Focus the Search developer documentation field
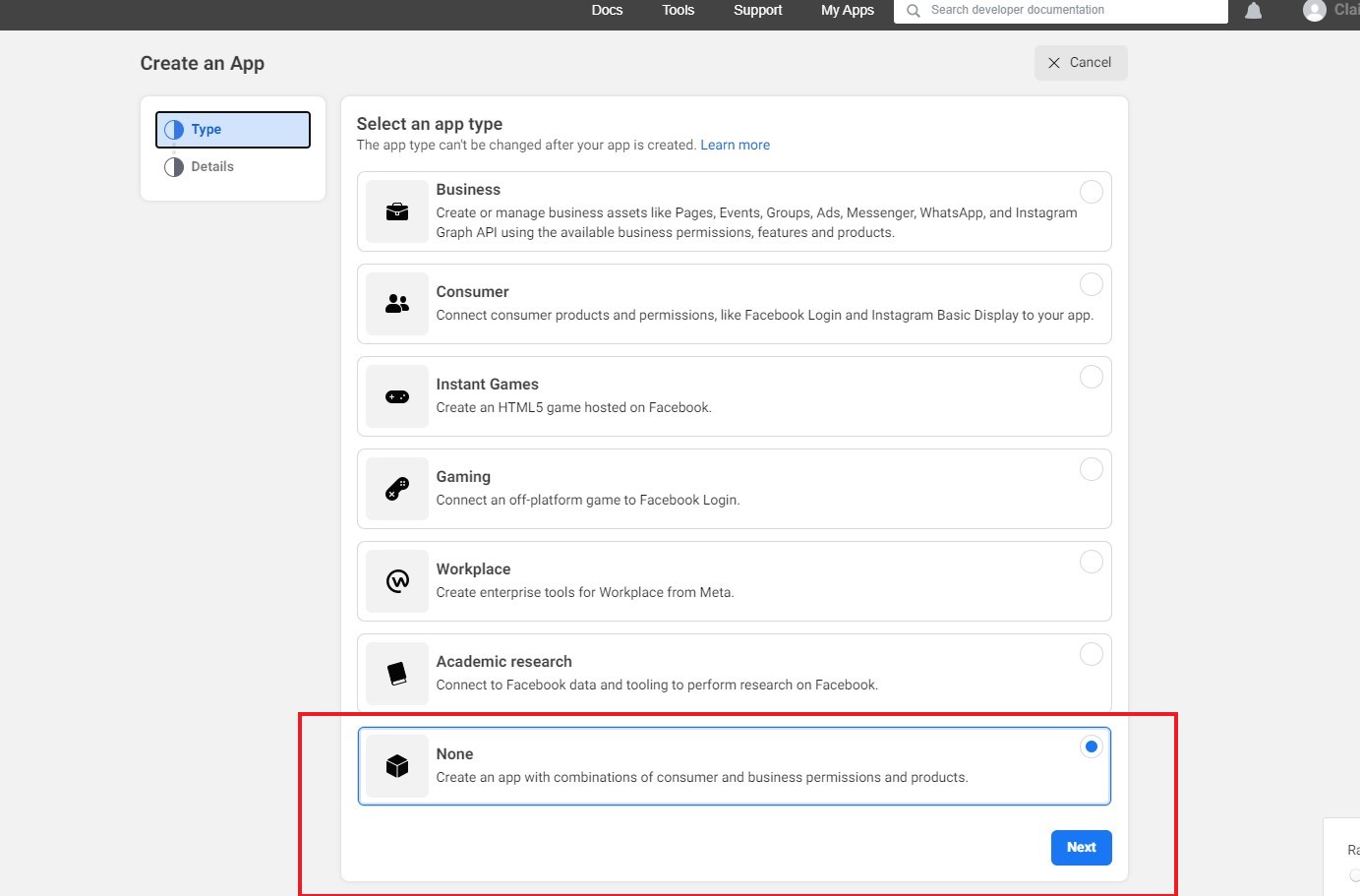This screenshot has width=1360, height=896. [1061, 11]
